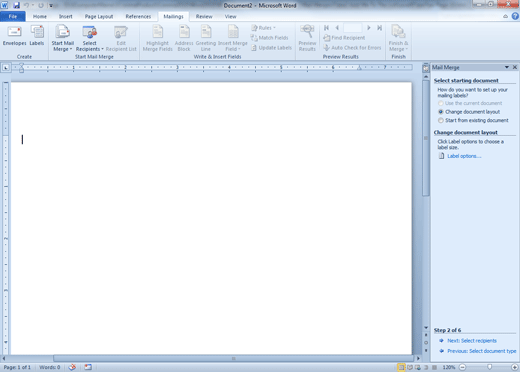Image resolution: width=520 pixels, height=372 pixels.
Task: Open the Labels tool in the ribbon
Action: click(37, 36)
